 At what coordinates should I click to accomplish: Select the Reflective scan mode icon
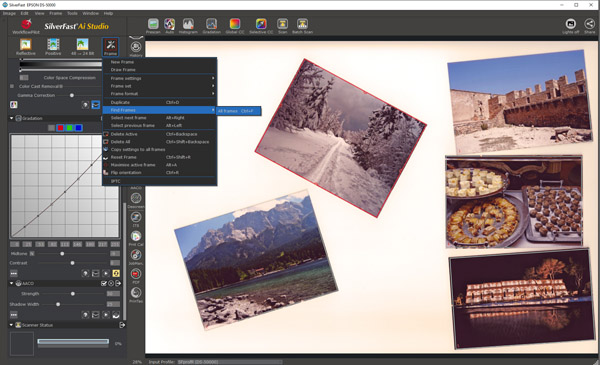[x=26, y=47]
